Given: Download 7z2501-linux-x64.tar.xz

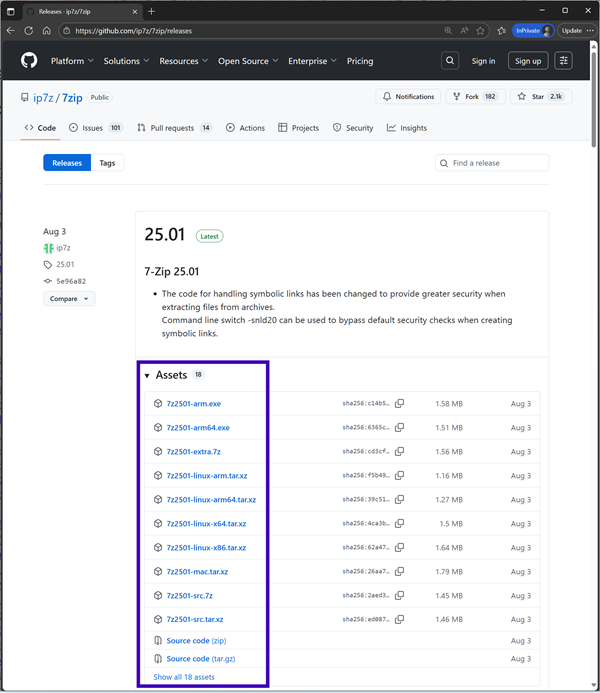Looking at the screenshot, I should (206, 523).
